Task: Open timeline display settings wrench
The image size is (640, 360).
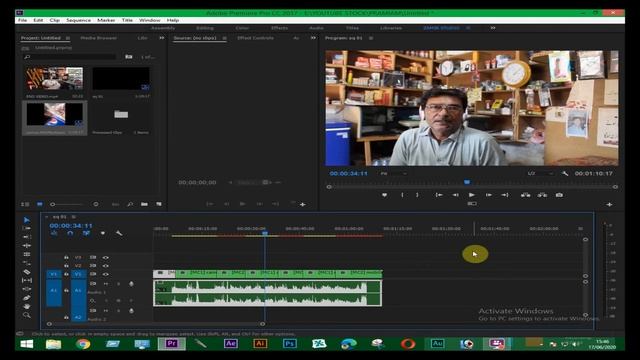Action: click(x=119, y=233)
